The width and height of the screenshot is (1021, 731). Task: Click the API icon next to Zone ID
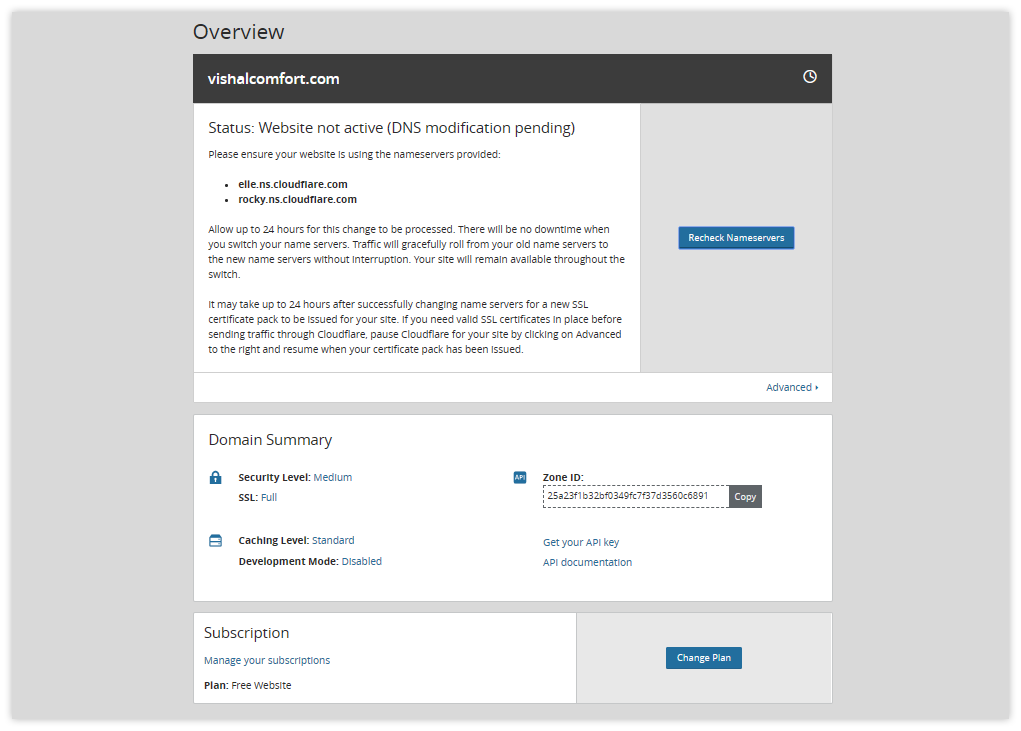[520, 478]
